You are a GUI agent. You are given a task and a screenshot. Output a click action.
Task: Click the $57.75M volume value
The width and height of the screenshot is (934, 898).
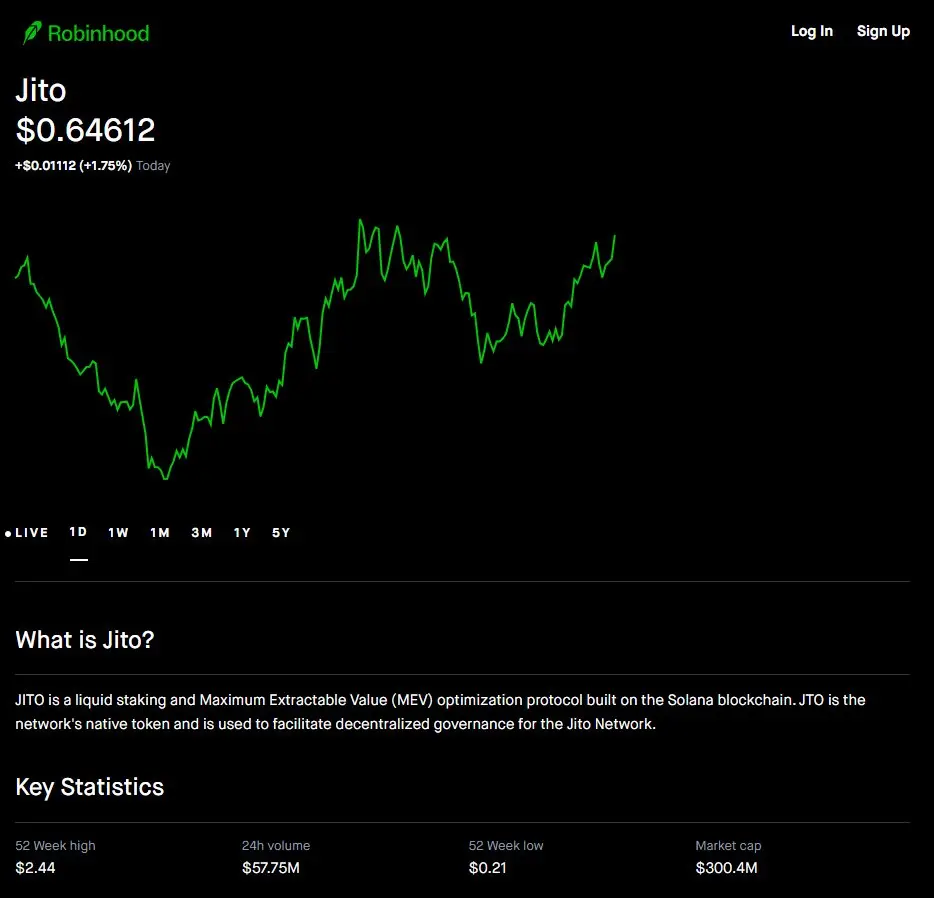pos(271,868)
